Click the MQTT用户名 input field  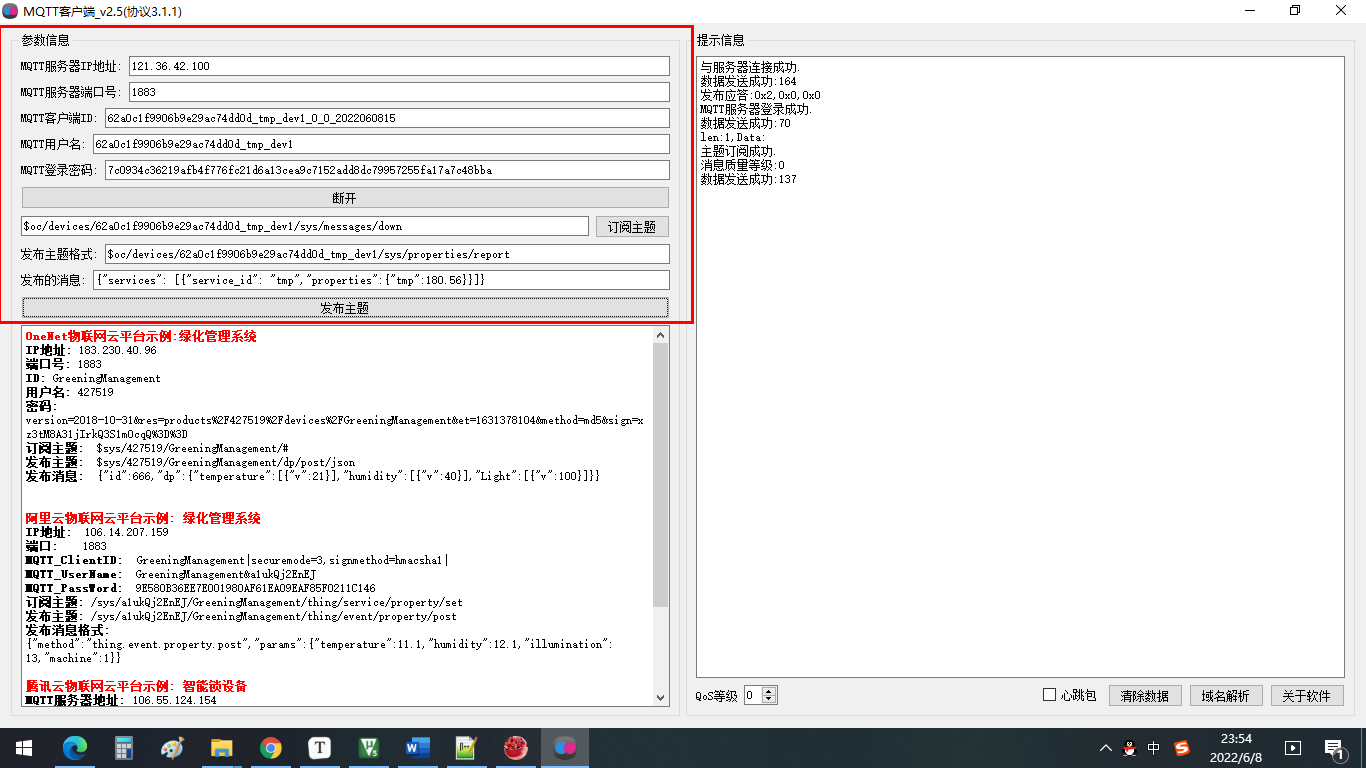[381, 144]
